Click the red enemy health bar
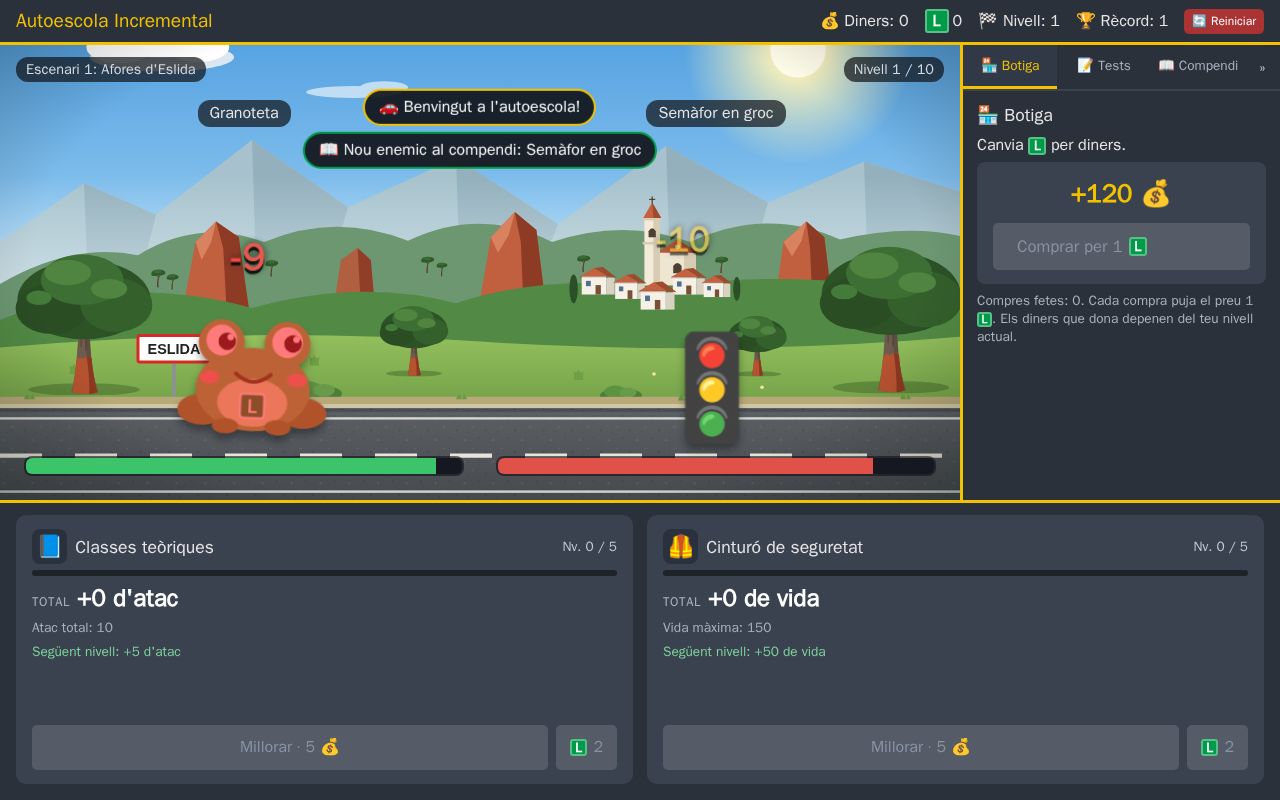1280x800 pixels. 716,466
